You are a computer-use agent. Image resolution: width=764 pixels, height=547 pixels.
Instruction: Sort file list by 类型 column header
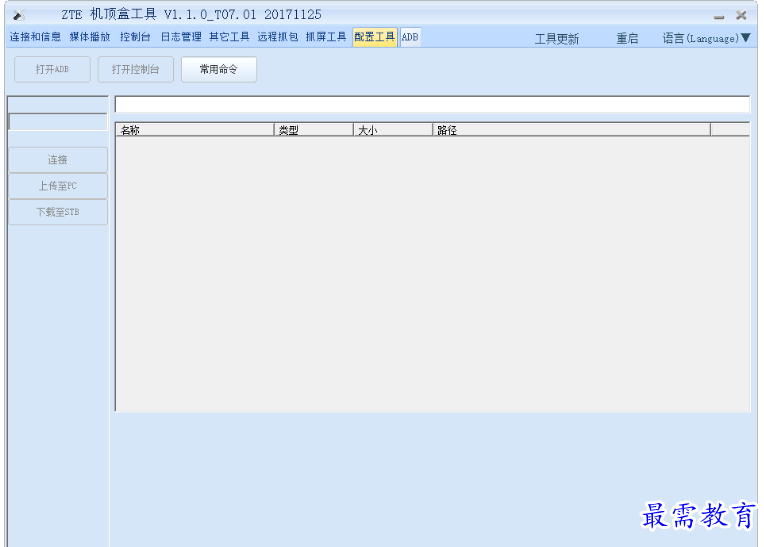tap(314, 130)
